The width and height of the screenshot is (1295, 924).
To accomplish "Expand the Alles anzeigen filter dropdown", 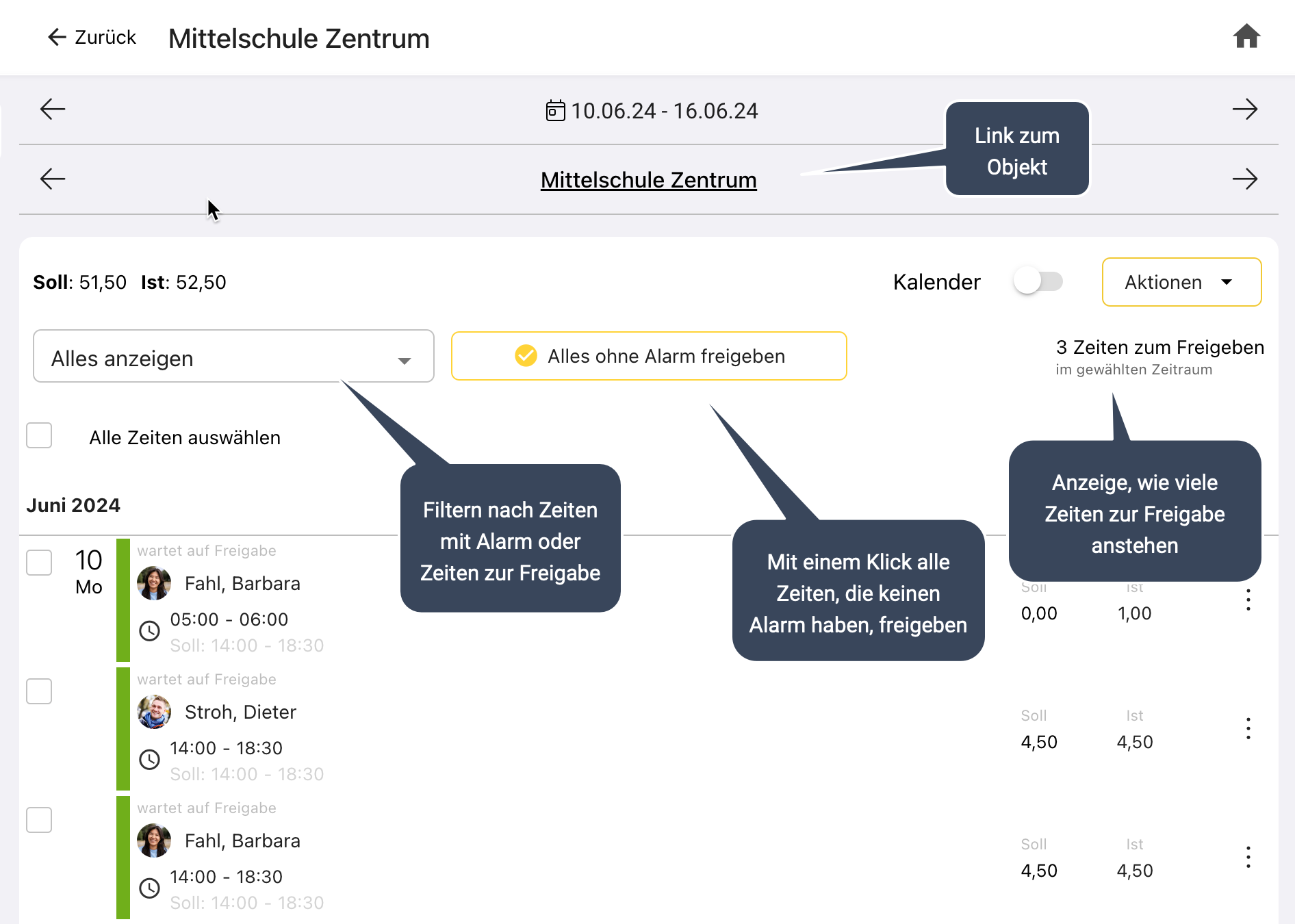I will pos(233,357).
